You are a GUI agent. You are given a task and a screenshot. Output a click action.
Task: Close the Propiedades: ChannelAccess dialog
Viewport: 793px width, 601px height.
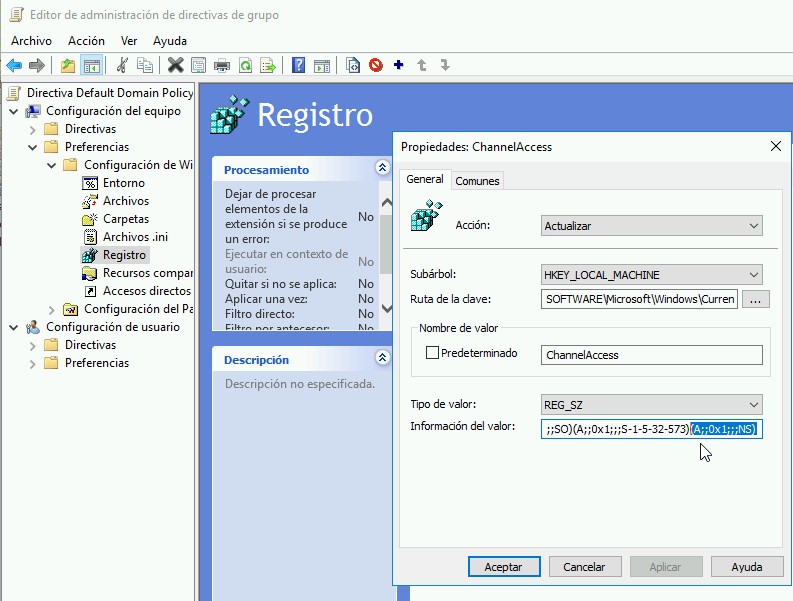(775, 147)
